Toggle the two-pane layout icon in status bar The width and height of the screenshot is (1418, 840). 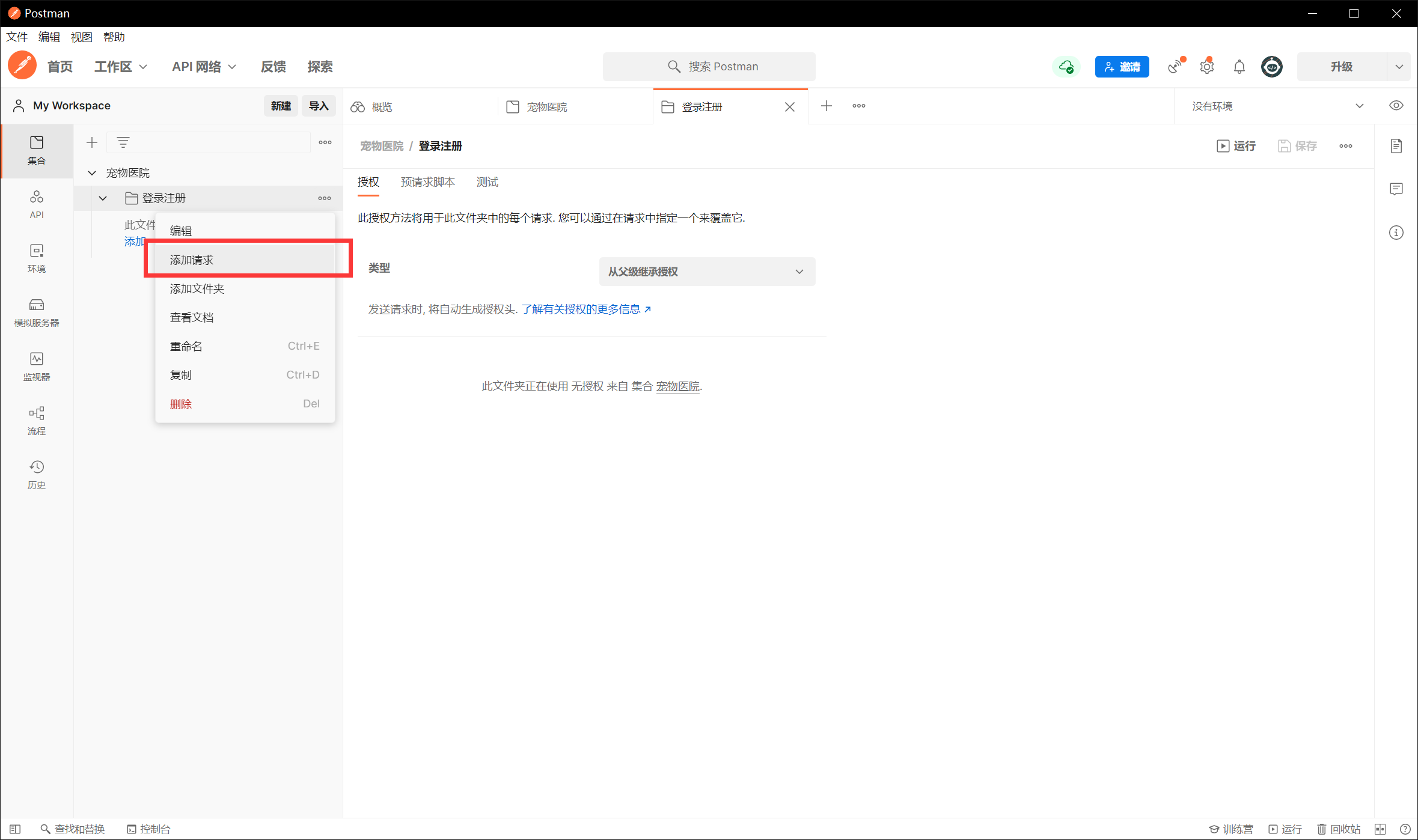(x=1380, y=829)
